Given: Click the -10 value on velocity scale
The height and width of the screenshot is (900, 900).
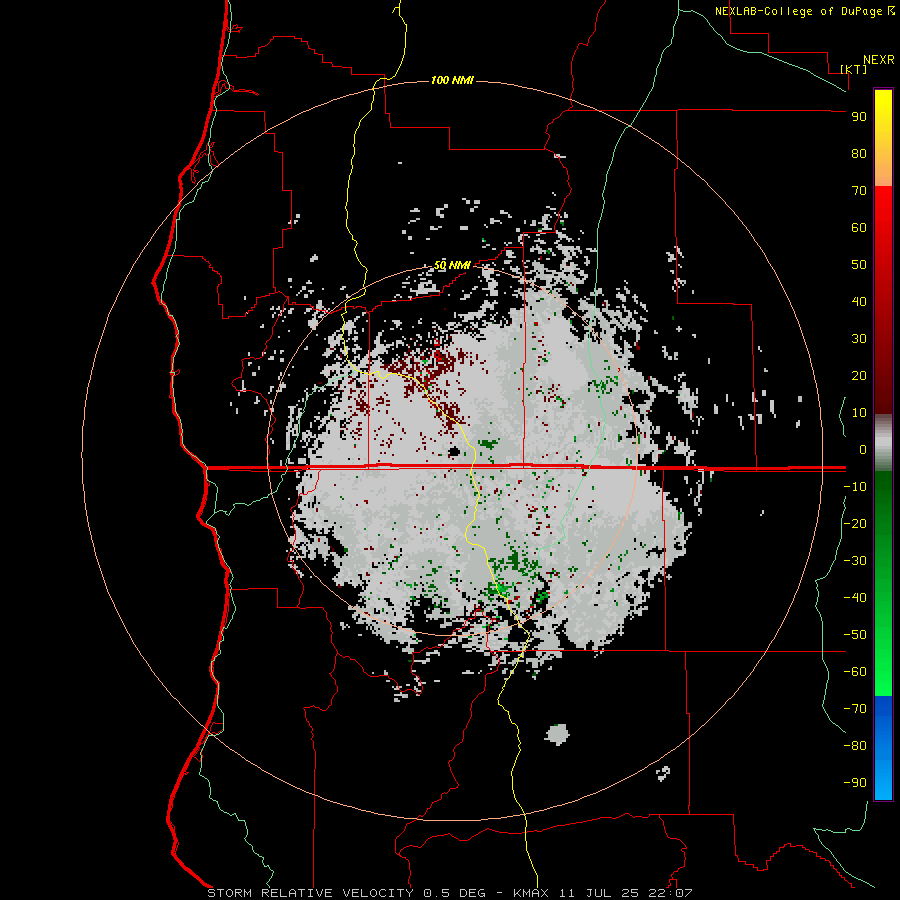Looking at the screenshot, I should tap(855, 487).
